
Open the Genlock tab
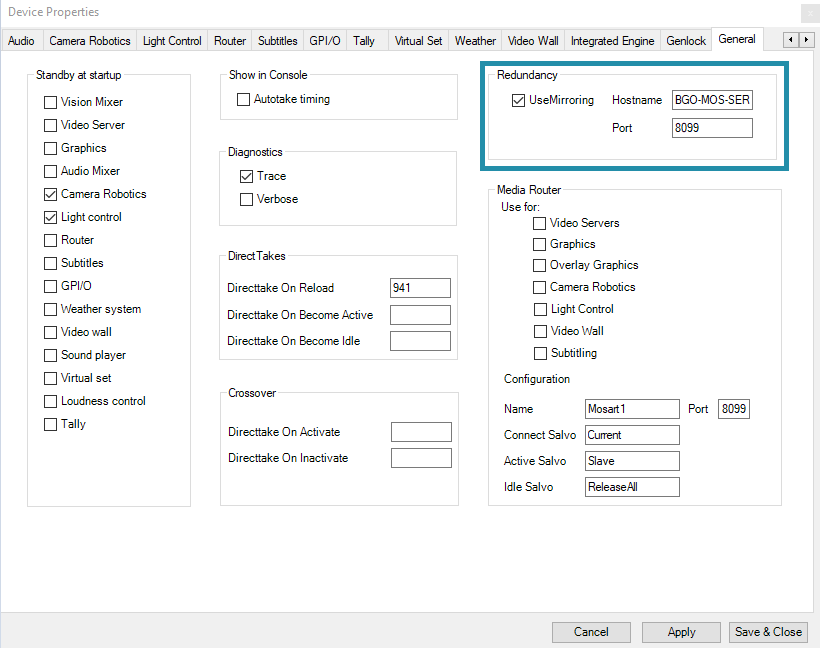click(x=686, y=41)
